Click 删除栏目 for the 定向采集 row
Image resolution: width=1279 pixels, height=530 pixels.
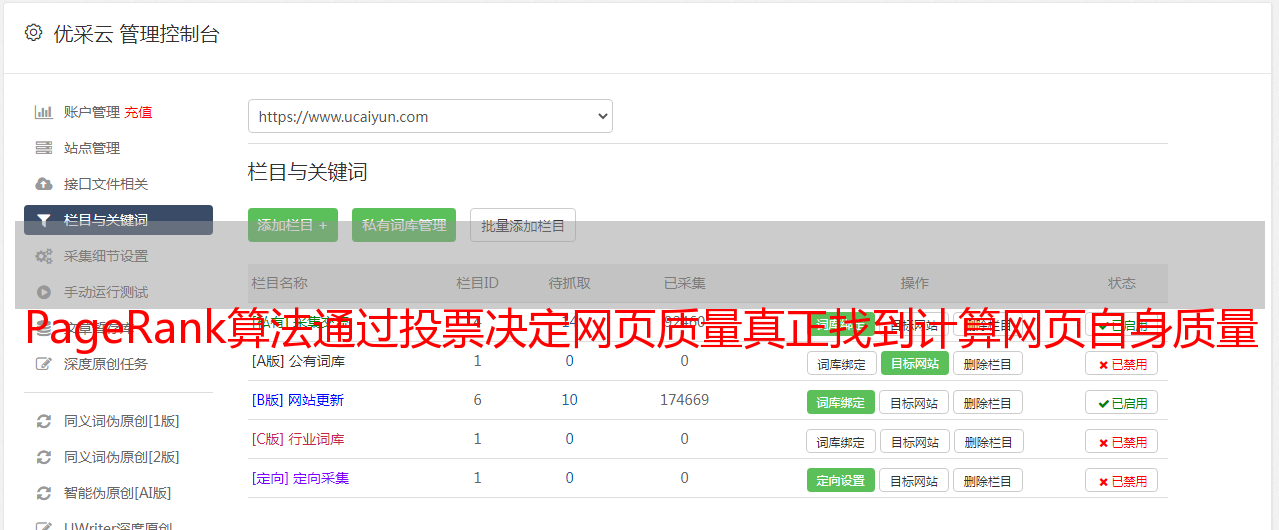[x=987, y=480]
